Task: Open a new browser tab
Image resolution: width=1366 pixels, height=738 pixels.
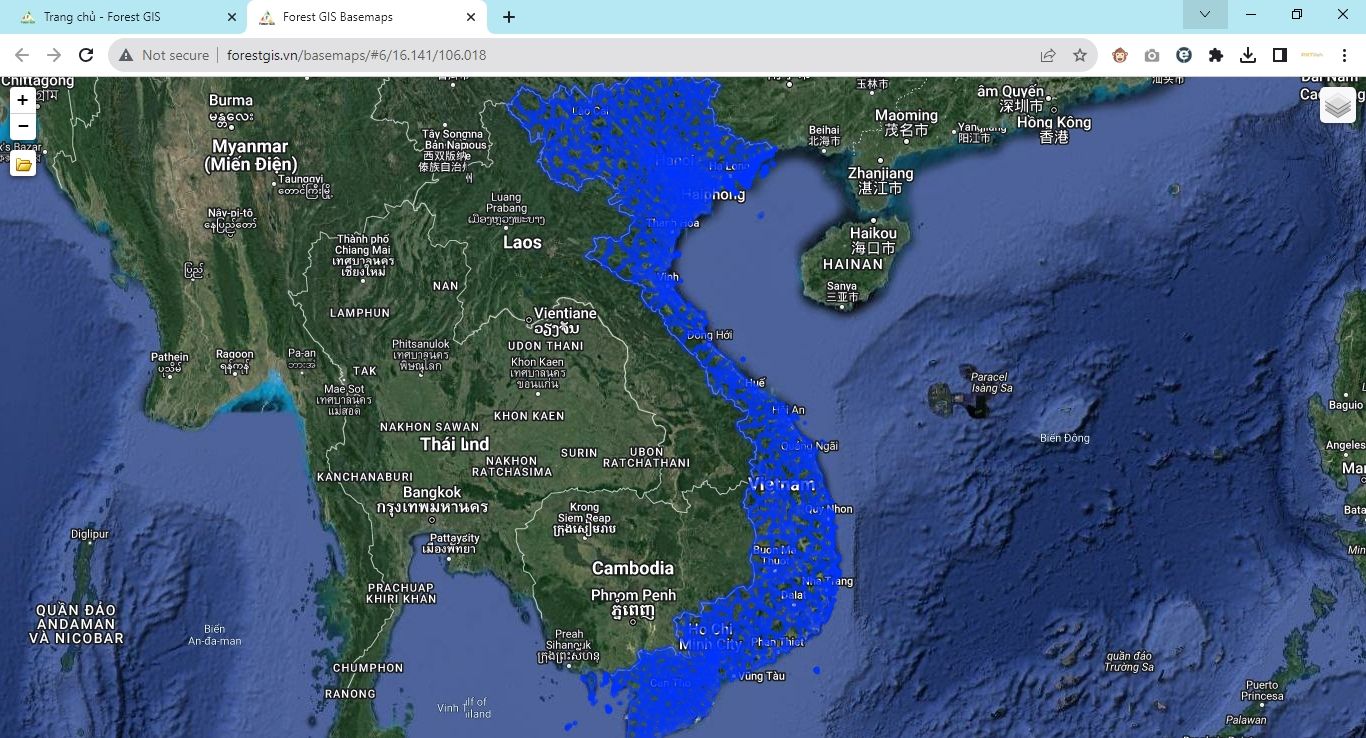Action: click(509, 17)
